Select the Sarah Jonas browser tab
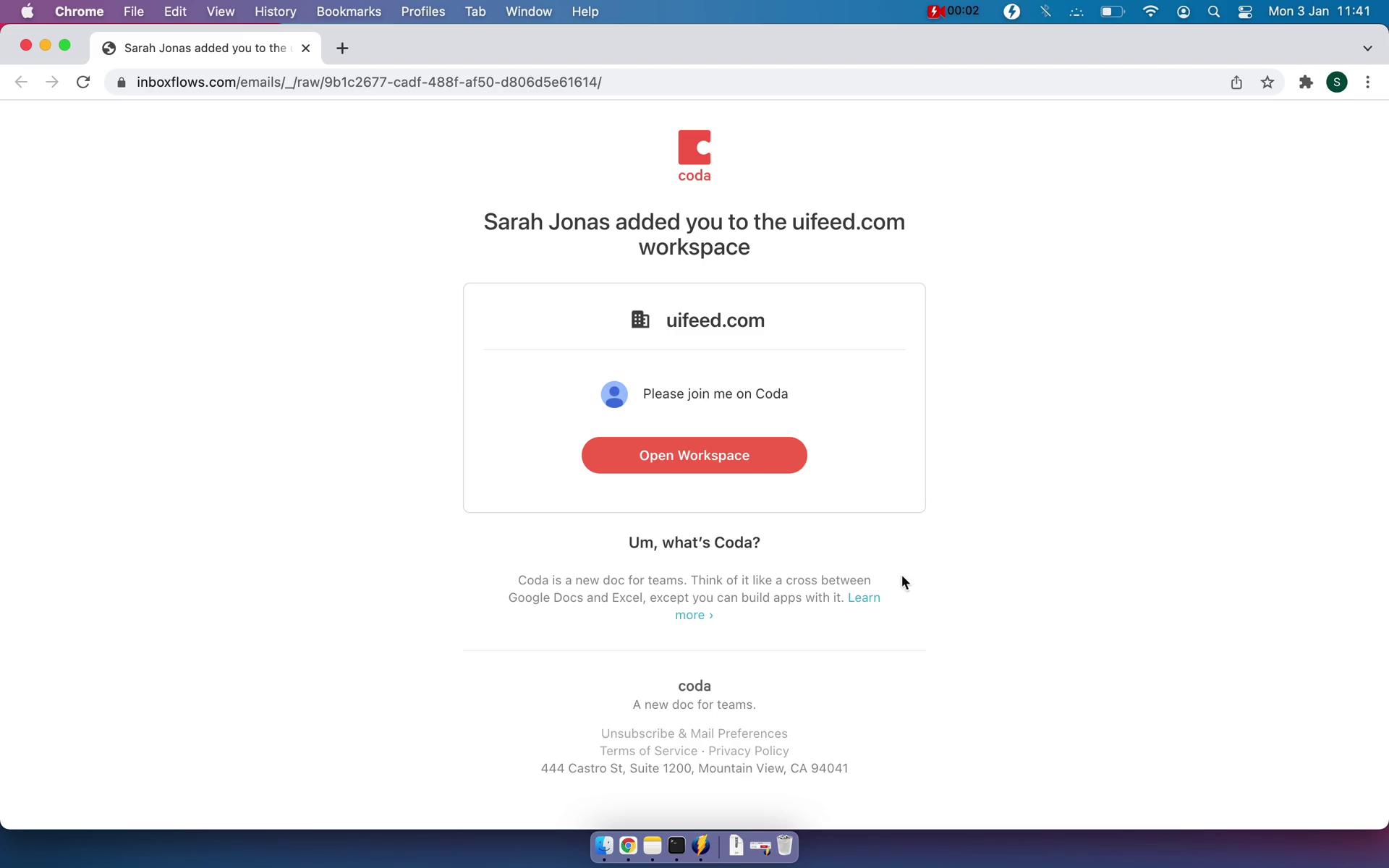Viewport: 1389px width, 868px height. pos(206,48)
